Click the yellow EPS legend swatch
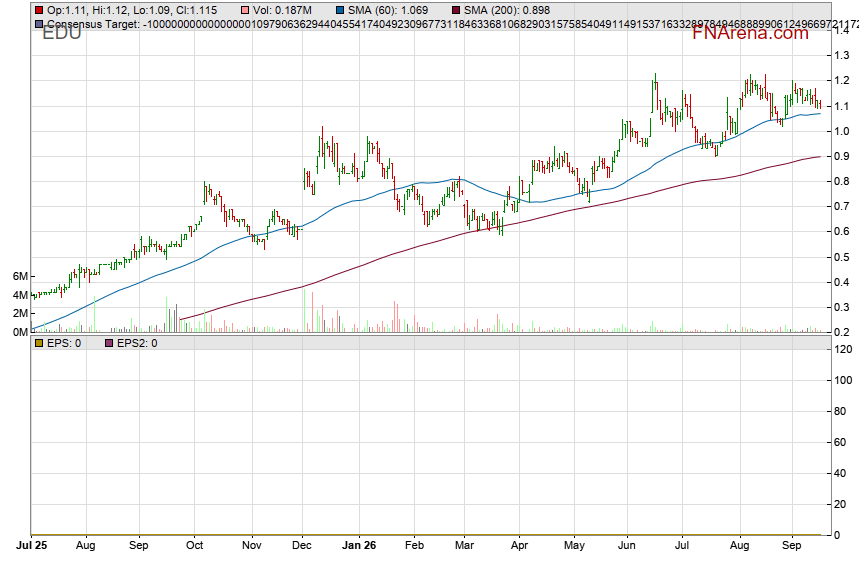Viewport: 859px width, 566px height. click(39, 344)
